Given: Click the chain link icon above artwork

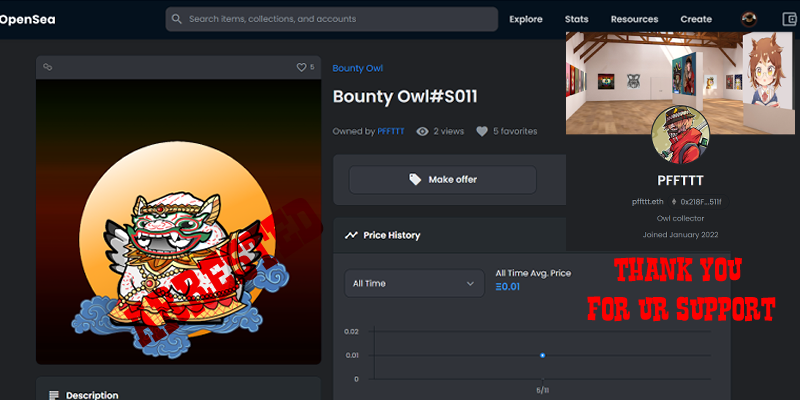Looking at the screenshot, I should [x=47, y=67].
